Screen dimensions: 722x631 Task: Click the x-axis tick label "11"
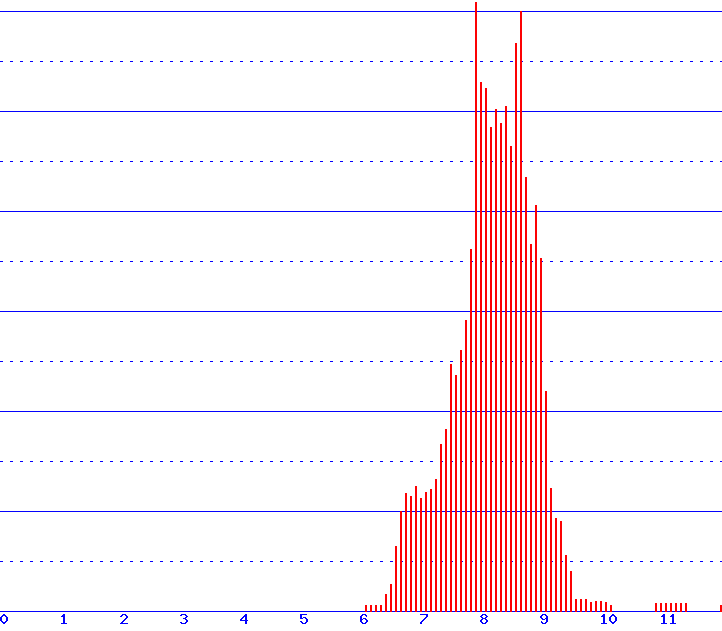point(668,619)
